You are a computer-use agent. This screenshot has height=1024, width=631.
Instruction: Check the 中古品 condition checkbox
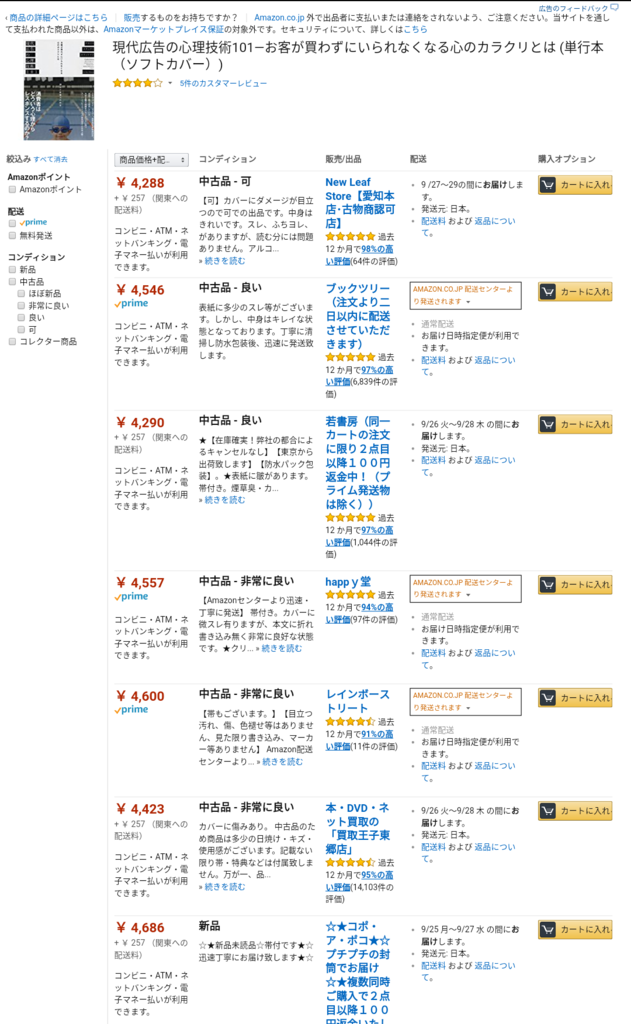pyautogui.click(x=12, y=281)
